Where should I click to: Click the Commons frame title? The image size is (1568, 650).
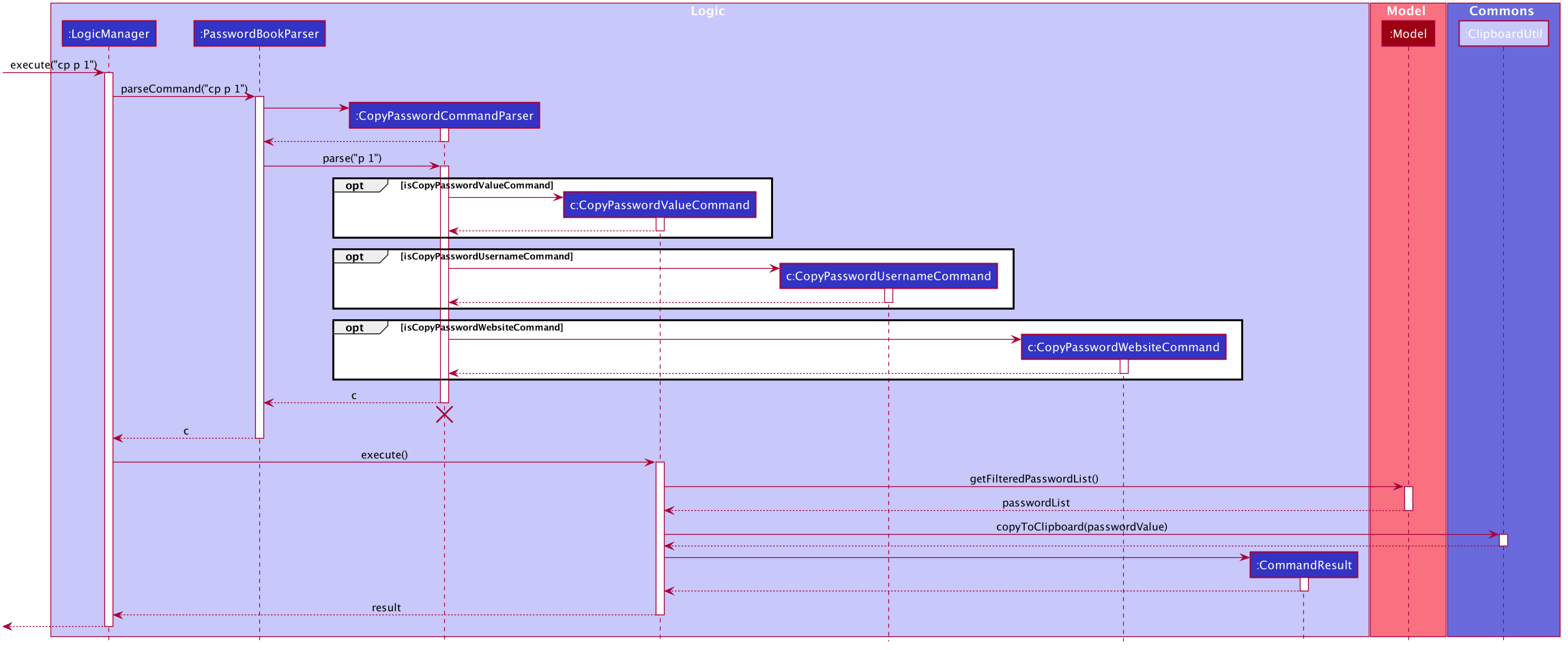[1502, 11]
